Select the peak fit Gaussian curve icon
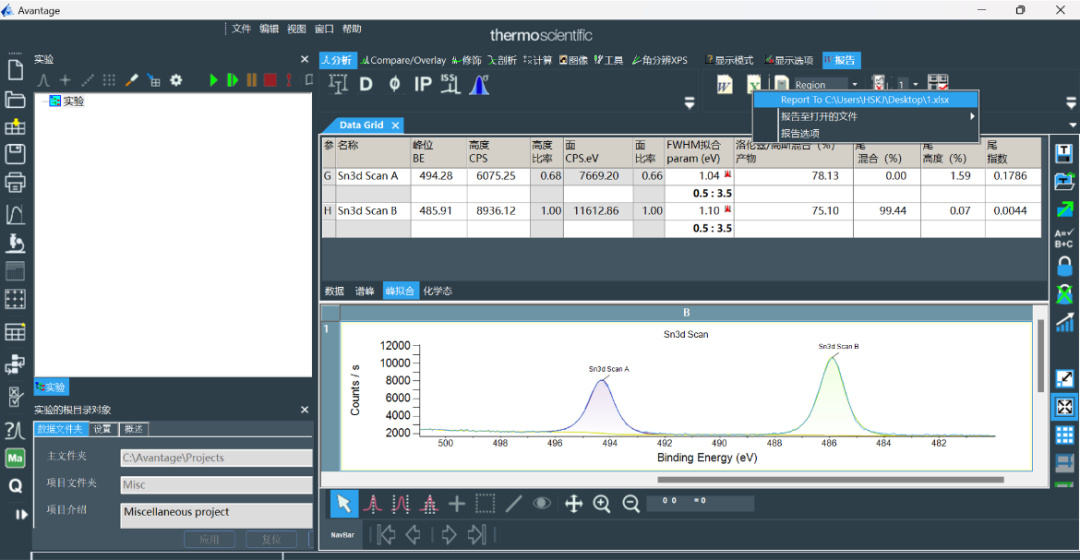The height and width of the screenshot is (560, 1080). coord(479,85)
